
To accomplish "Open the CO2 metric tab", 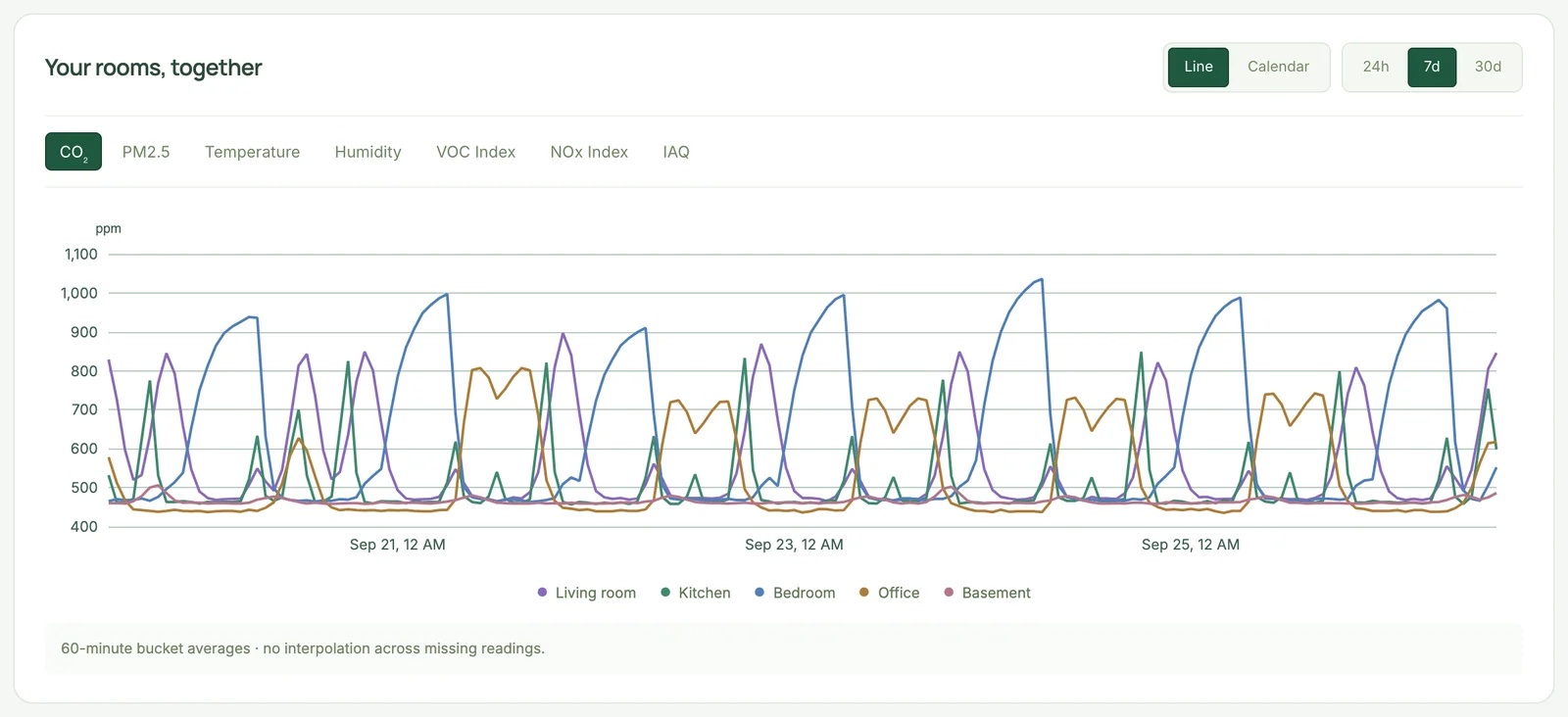I will [73, 152].
